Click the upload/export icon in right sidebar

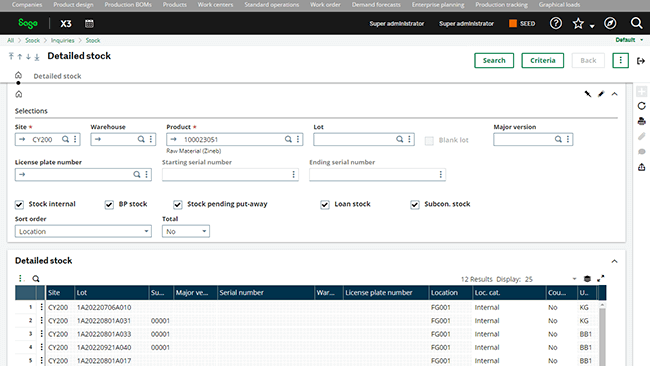click(x=642, y=167)
